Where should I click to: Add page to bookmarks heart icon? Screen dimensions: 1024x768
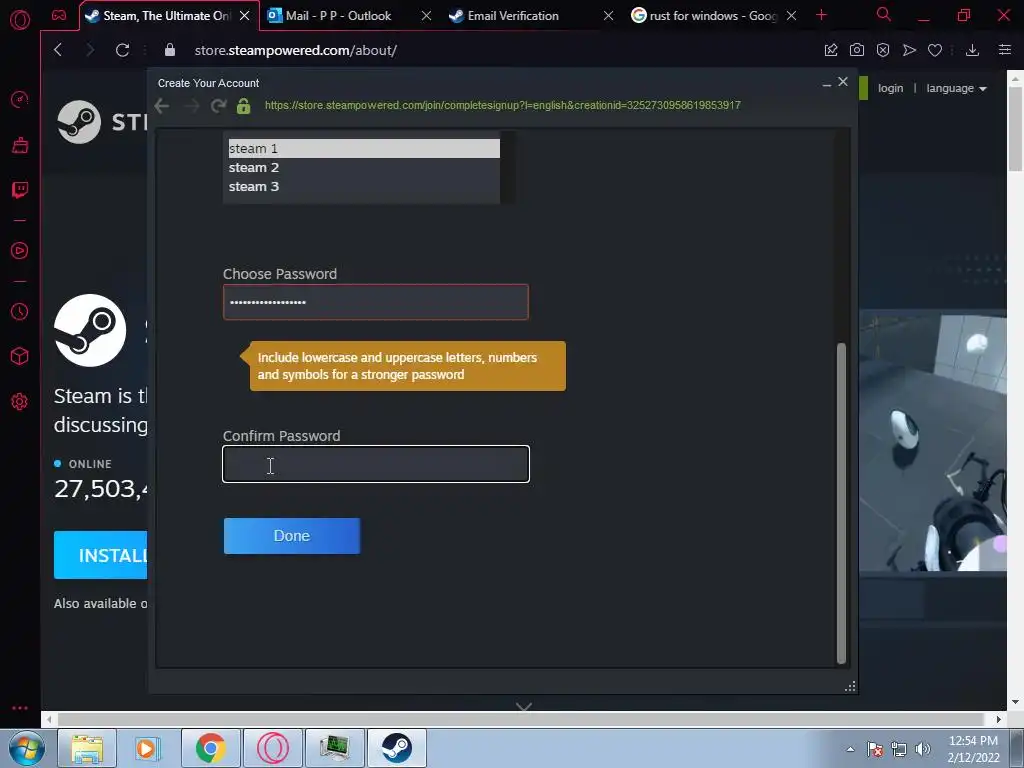(x=935, y=50)
